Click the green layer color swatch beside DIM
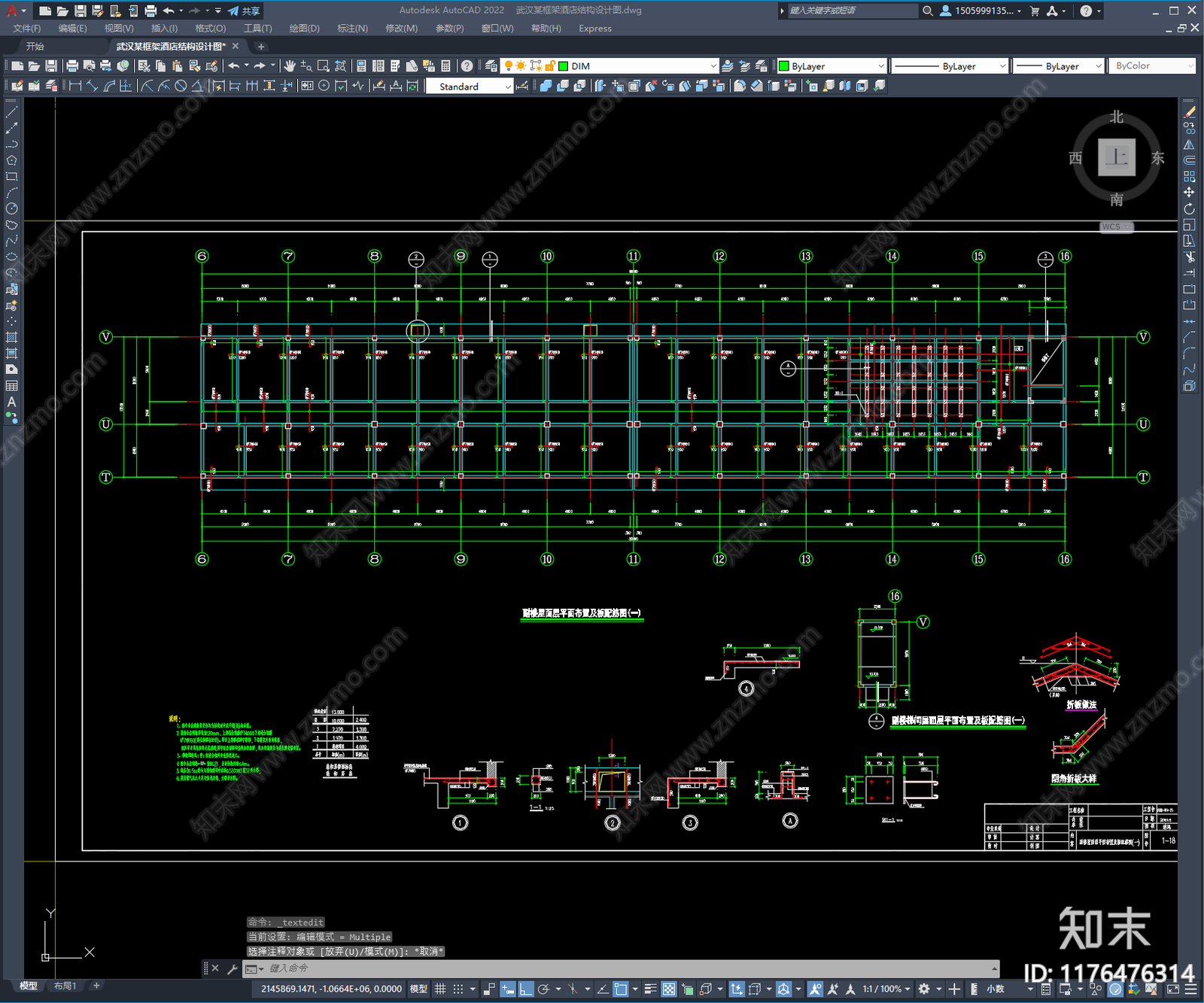This screenshot has height=1003, width=1204. (563, 66)
